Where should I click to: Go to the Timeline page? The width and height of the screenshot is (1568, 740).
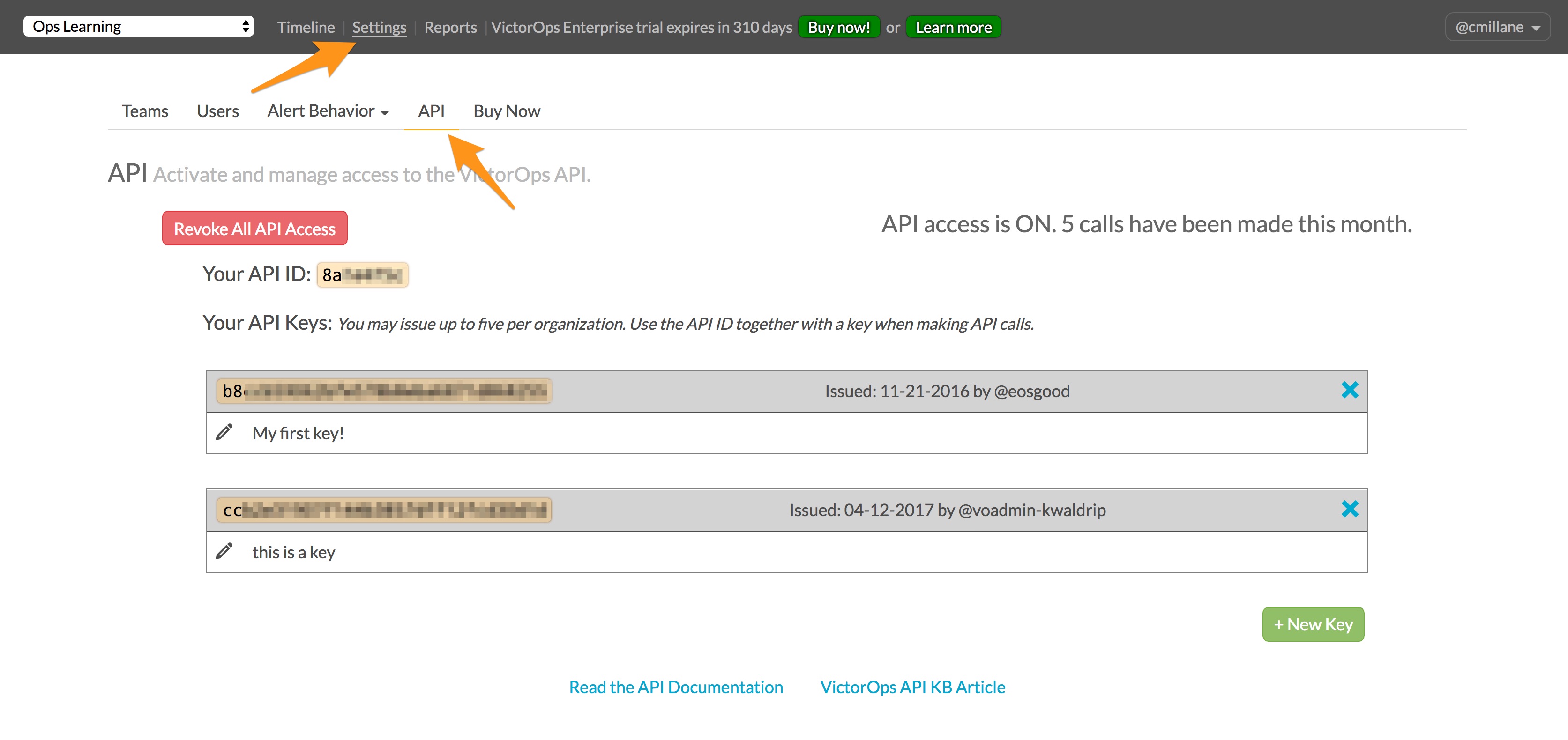pos(306,27)
